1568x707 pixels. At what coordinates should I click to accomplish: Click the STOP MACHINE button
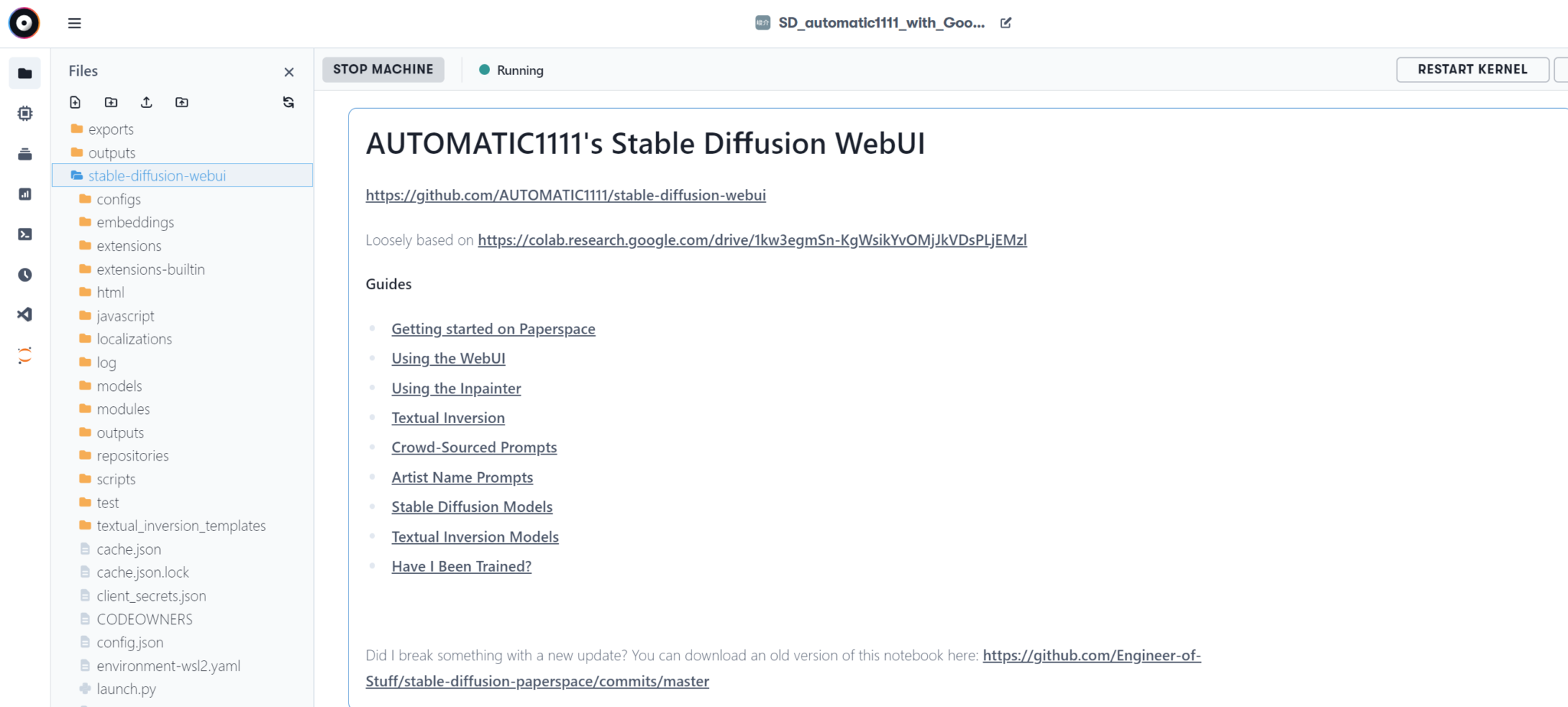point(383,70)
